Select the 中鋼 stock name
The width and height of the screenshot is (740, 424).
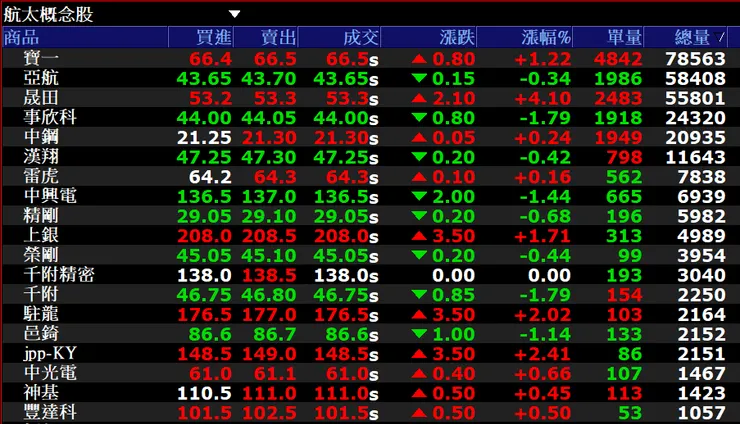pos(42,137)
